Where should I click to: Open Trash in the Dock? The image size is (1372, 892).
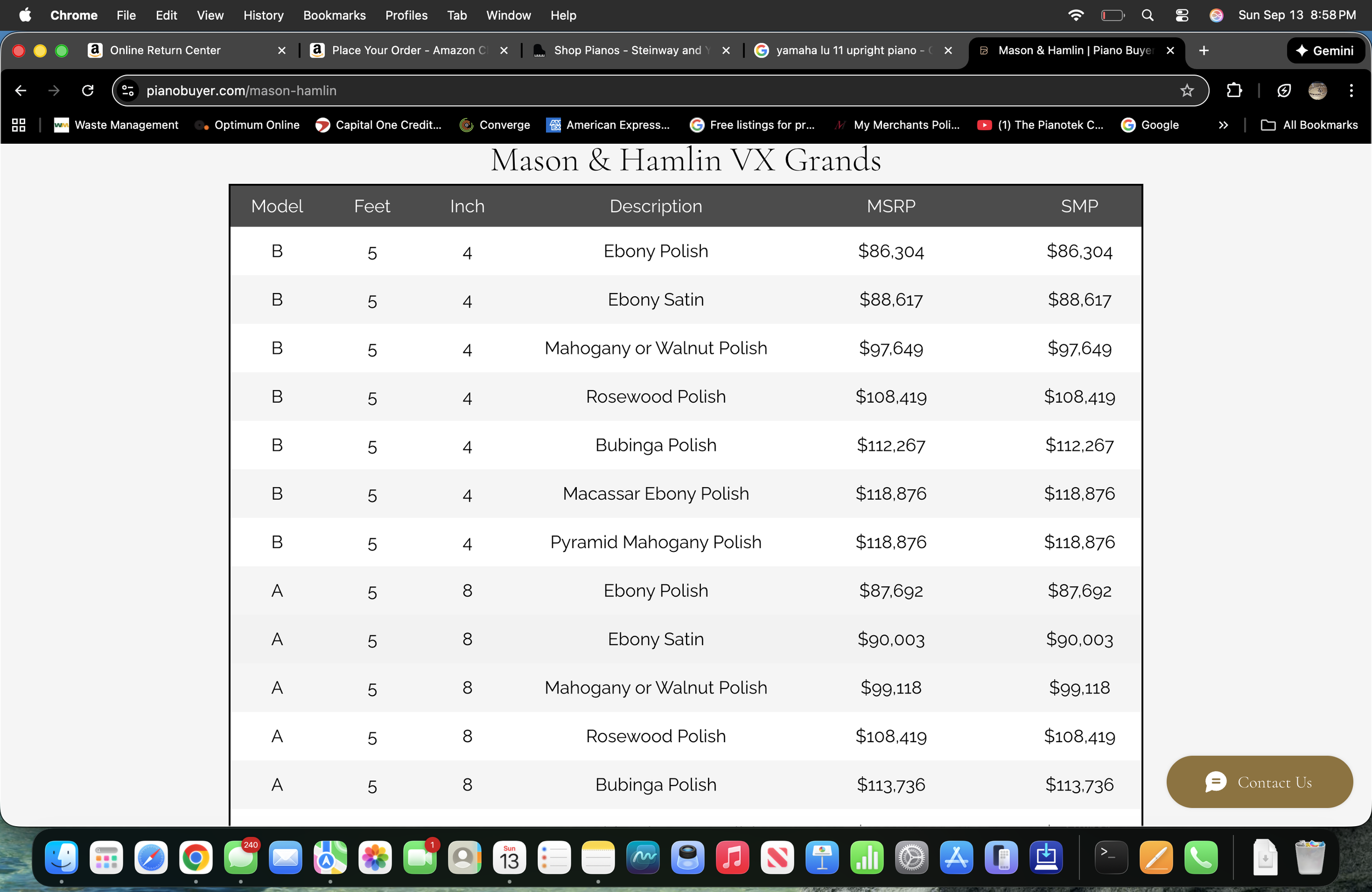(1310, 857)
